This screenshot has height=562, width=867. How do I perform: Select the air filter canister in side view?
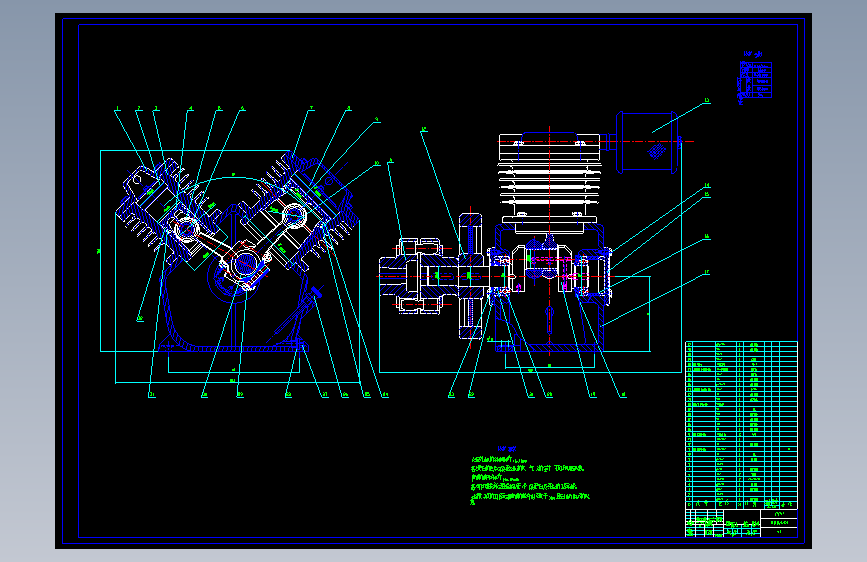click(647, 142)
